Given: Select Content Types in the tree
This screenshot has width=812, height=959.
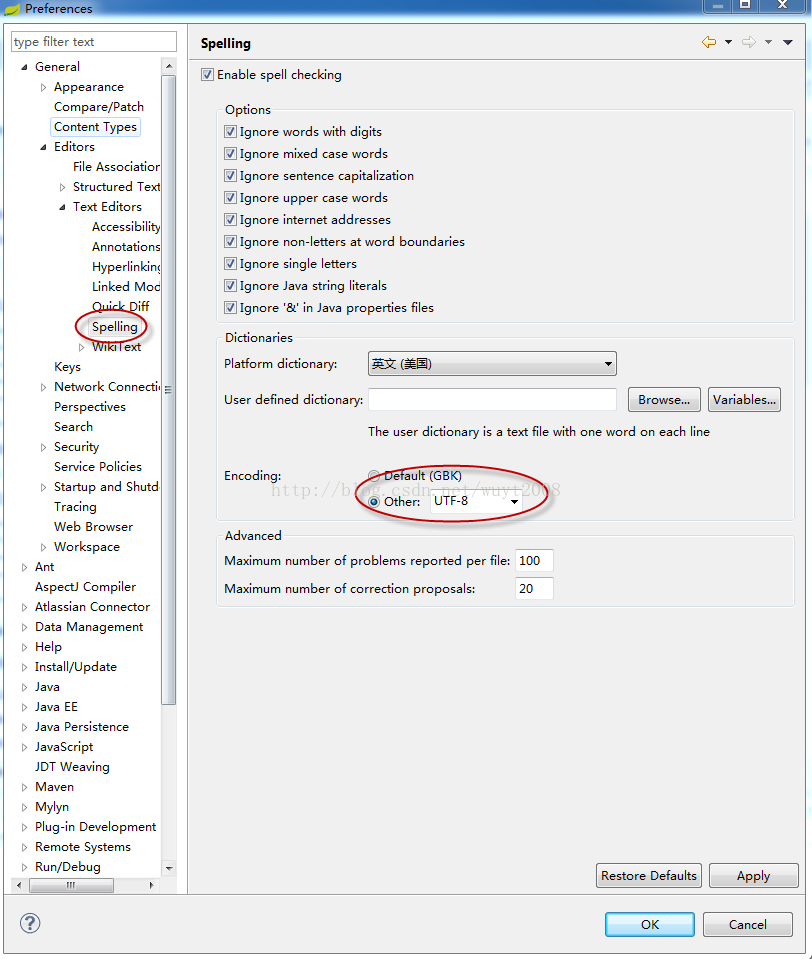Looking at the screenshot, I should [x=95, y=127].
